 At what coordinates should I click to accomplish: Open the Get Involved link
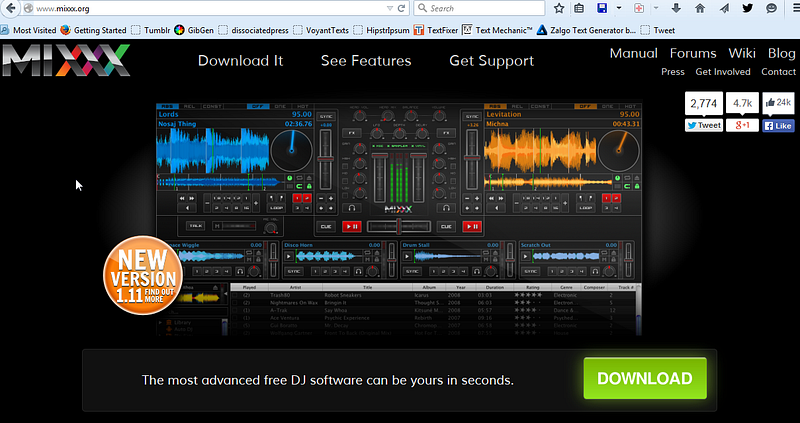click(x=723, y=72)
